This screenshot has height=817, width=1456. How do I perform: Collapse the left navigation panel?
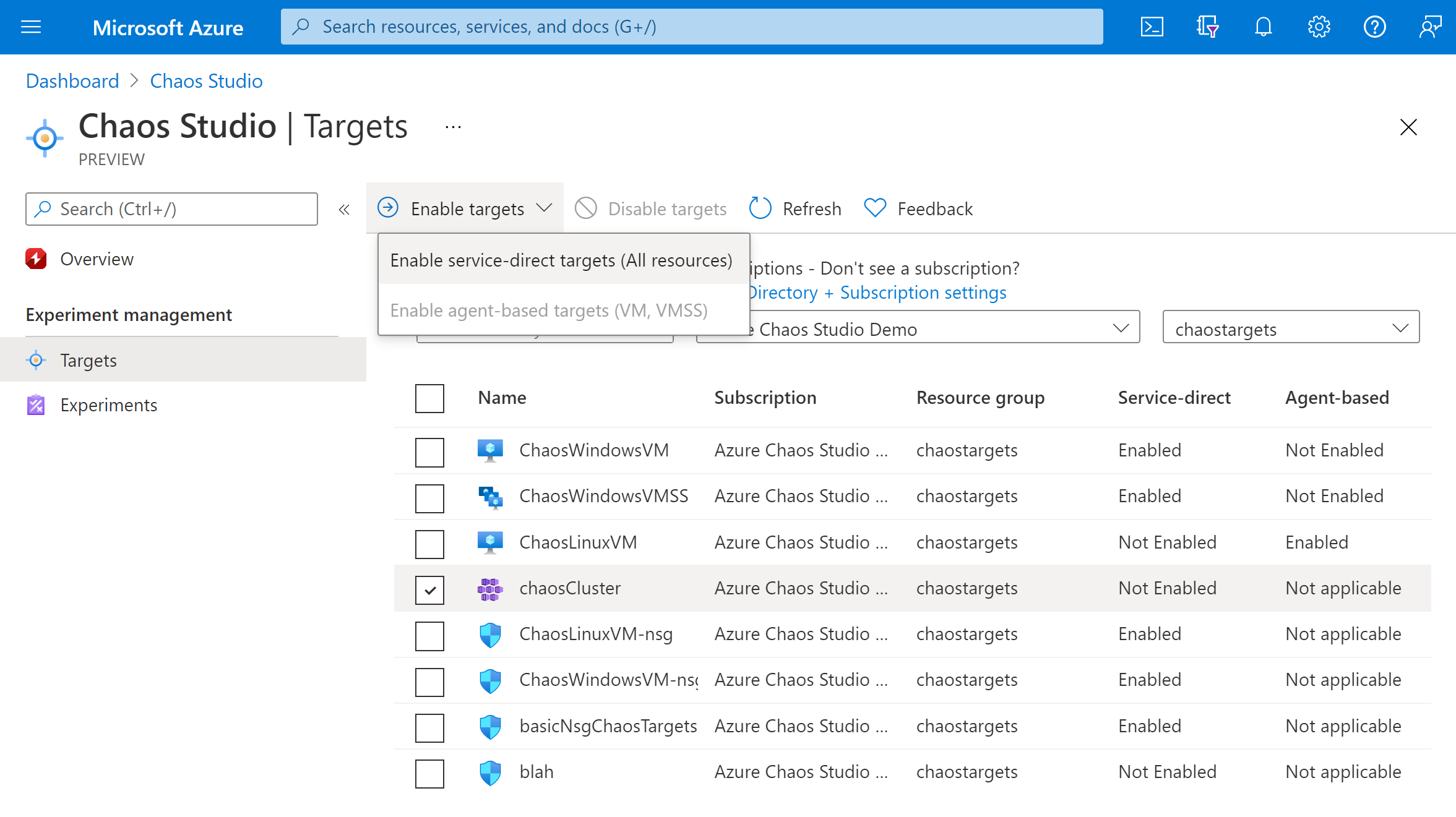[x=345, y=209]
